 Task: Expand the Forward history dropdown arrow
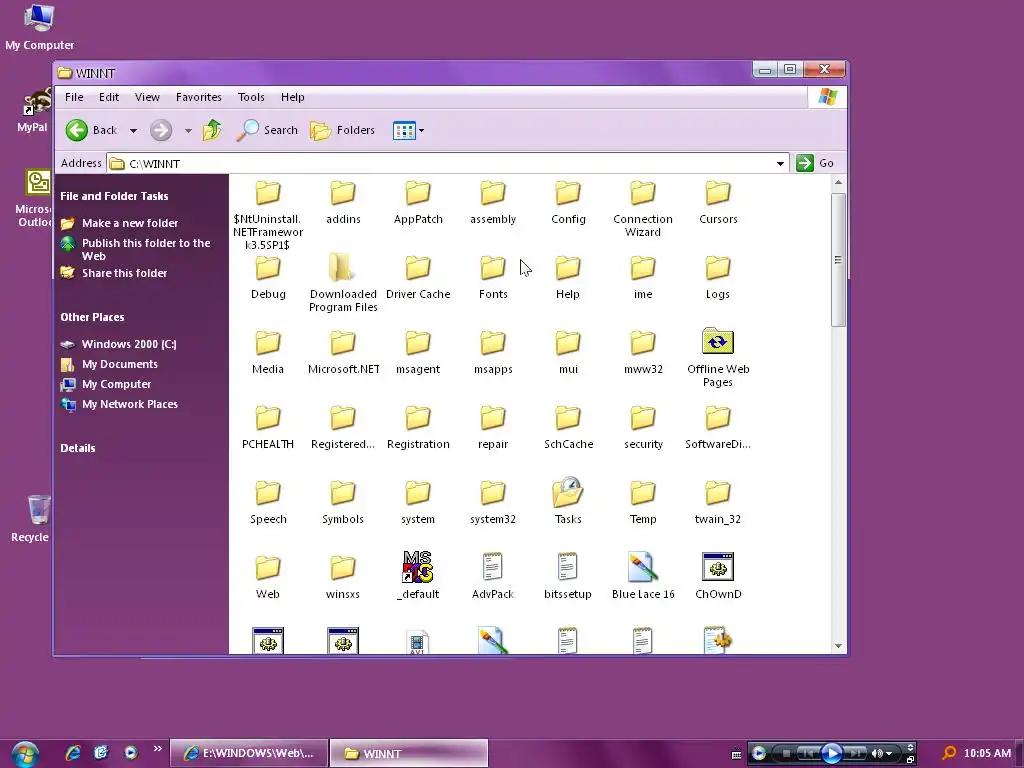coord(188,131)
